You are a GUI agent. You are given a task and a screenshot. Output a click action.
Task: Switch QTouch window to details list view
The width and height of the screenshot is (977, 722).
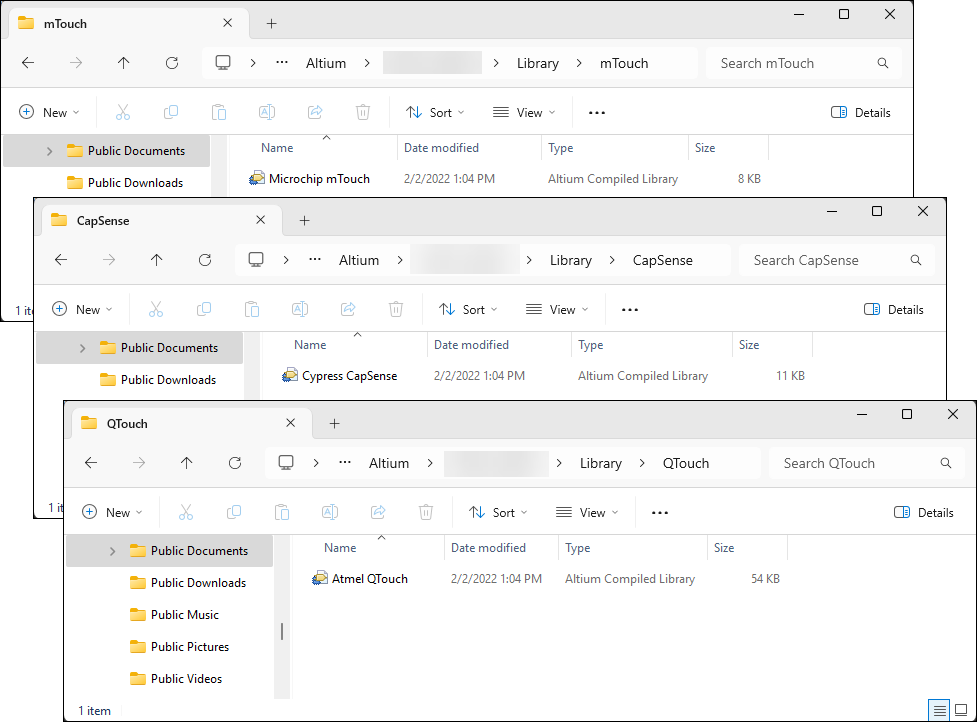click(940, 710)
